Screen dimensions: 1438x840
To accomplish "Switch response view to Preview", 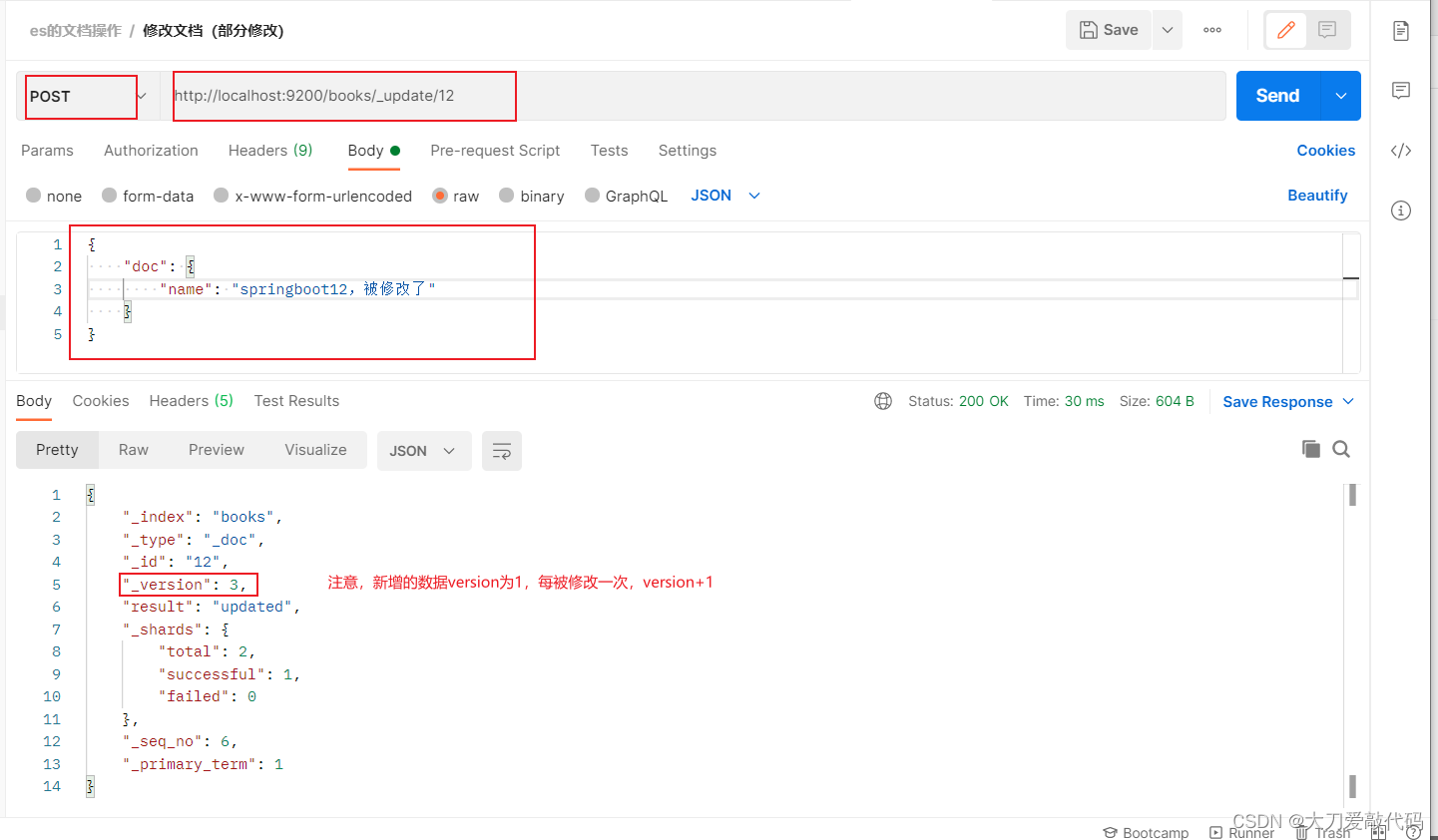I will tap(216, 450).
